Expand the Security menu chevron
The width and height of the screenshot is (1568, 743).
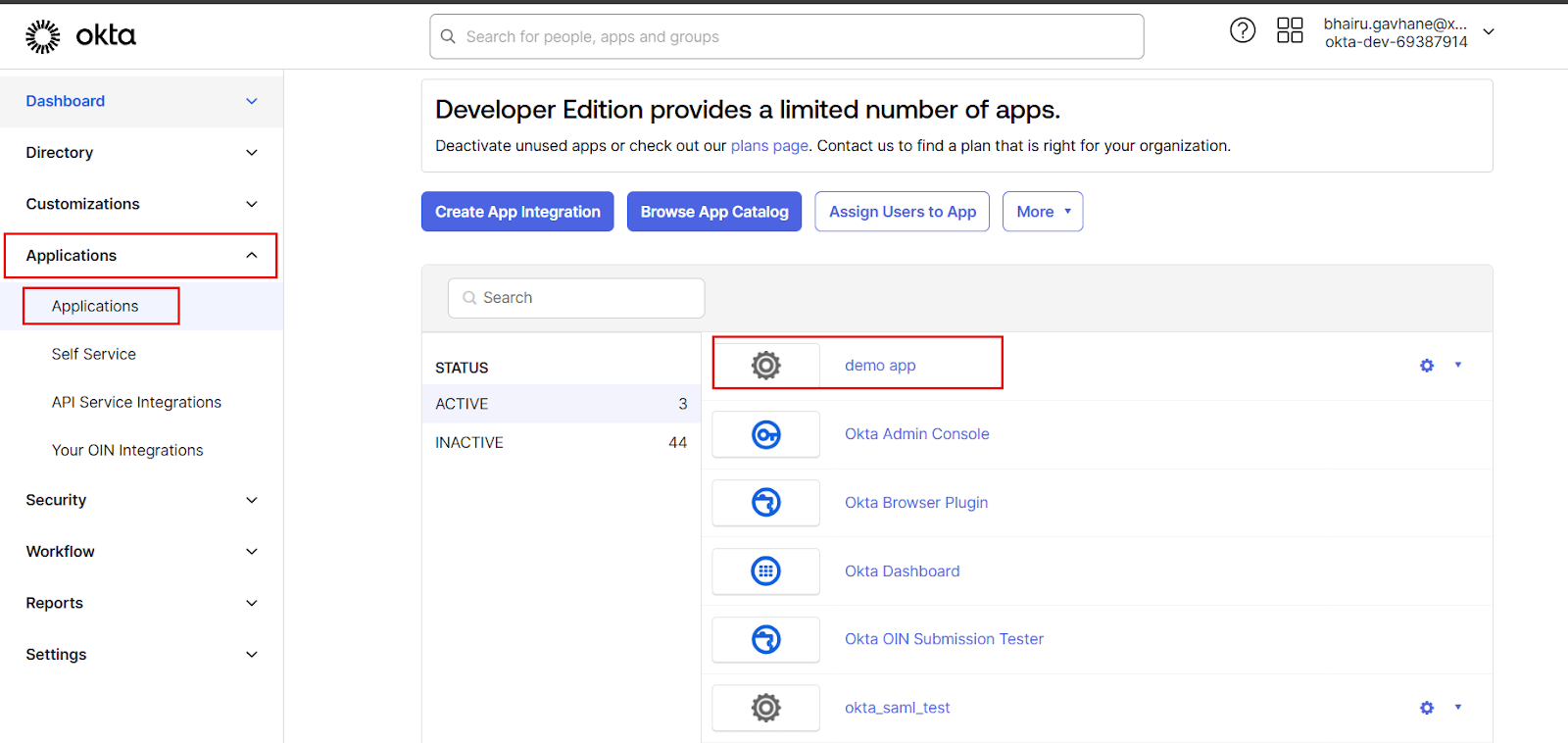pyautogui.click(x=252, y=500)
